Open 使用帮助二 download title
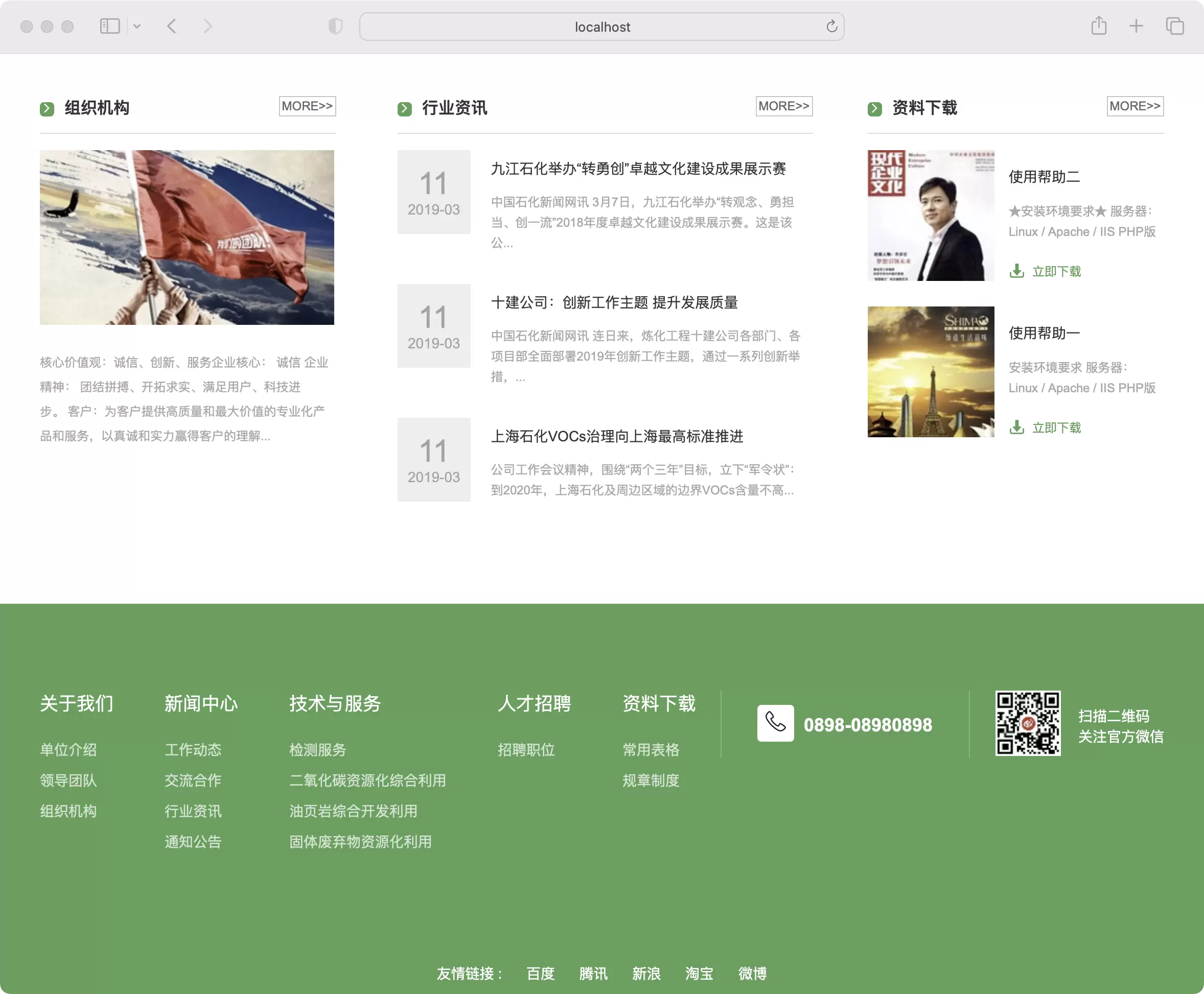Viewport: 1204px width, 994px height. [1044, 177]
